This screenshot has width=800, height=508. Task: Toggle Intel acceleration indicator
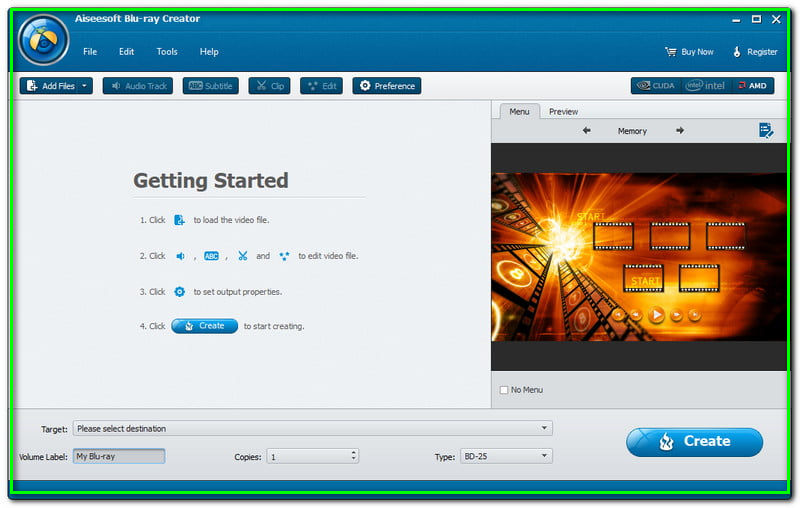pos(705,86)
